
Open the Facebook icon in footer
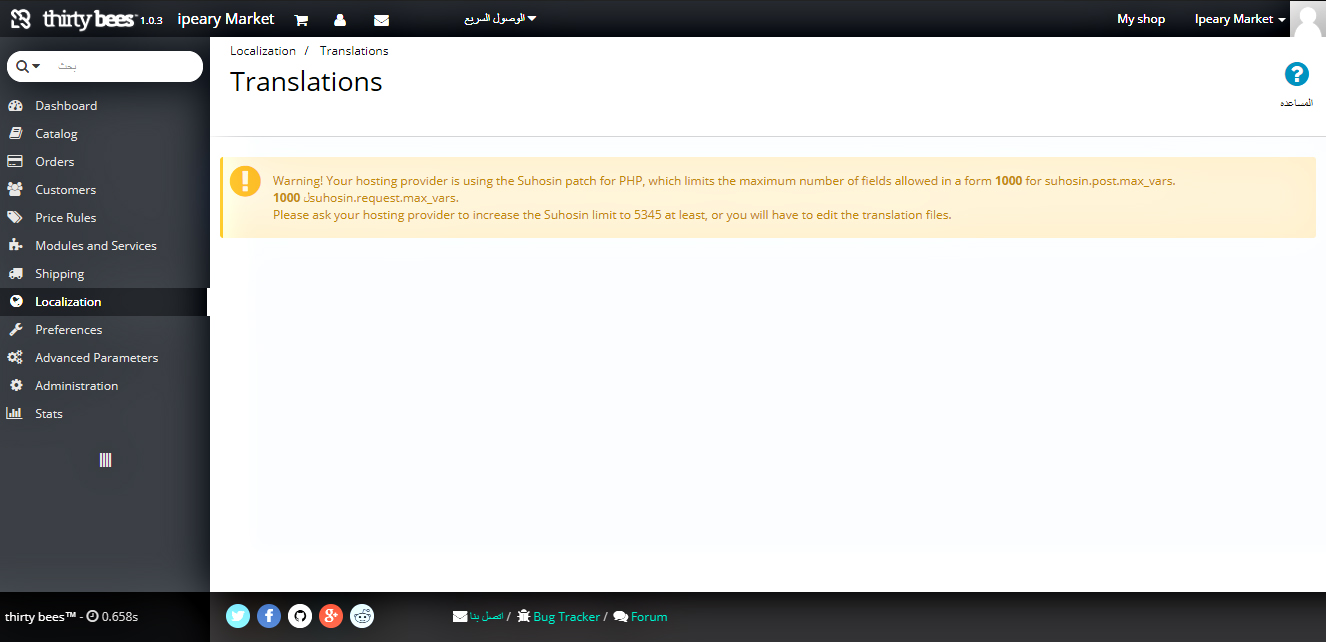pos(269,616)
